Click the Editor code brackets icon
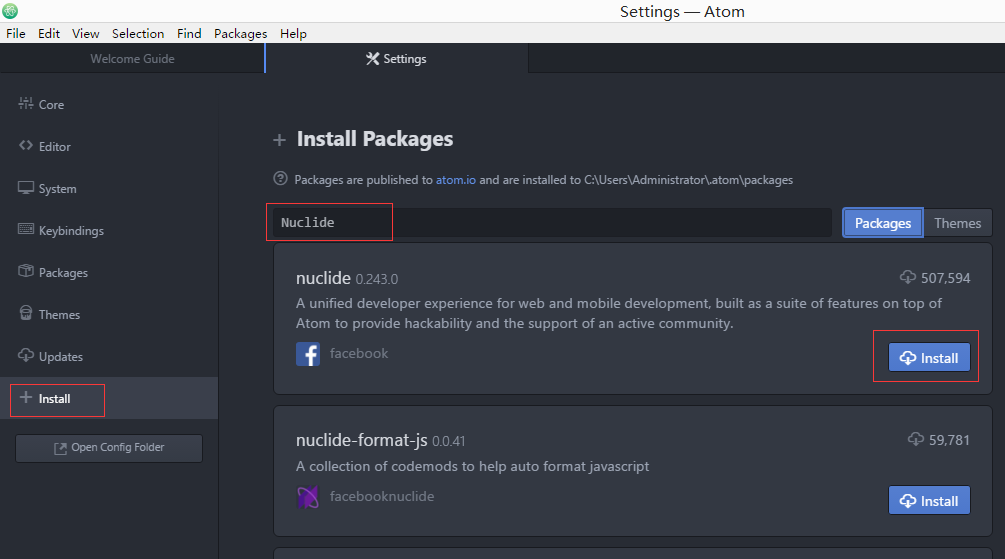The height and width of the screenshot is (559, 1005). [26, 146]
